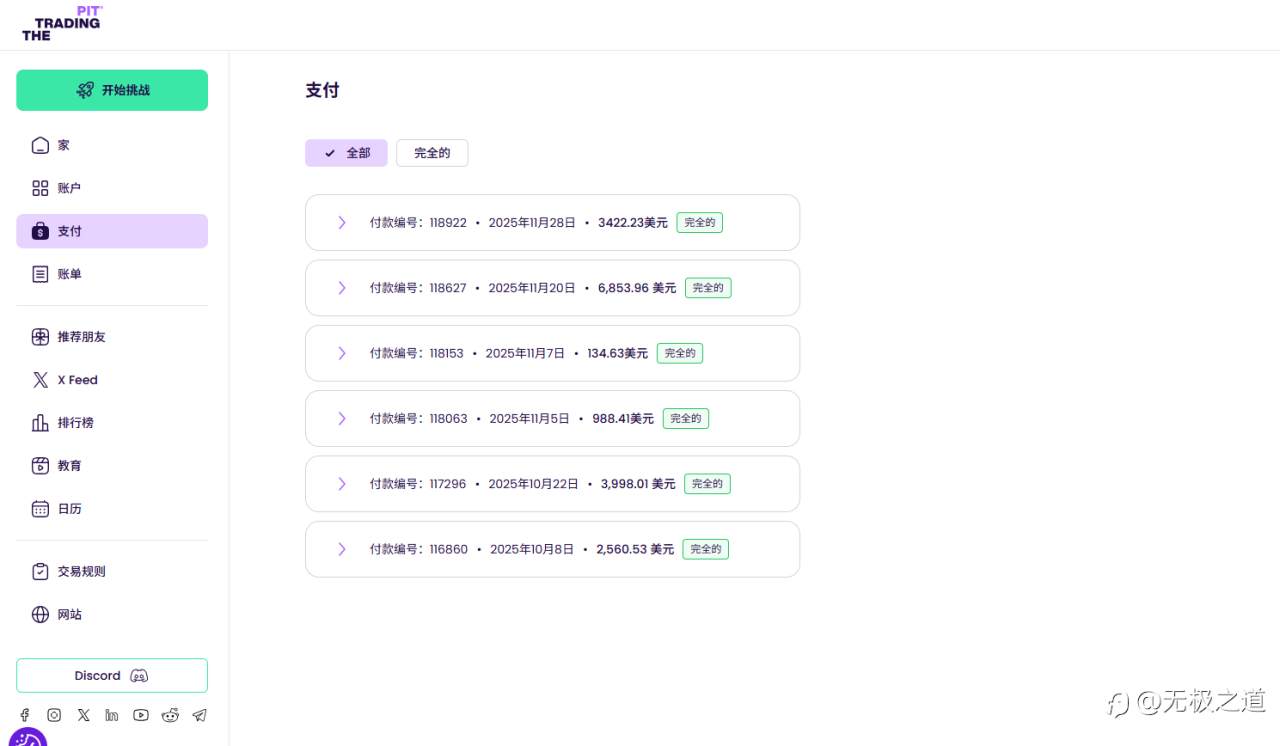The image size is (1280, 746).
Task: Open the 排行榜 leaderboard icon
Action: (x=40, y=422)
